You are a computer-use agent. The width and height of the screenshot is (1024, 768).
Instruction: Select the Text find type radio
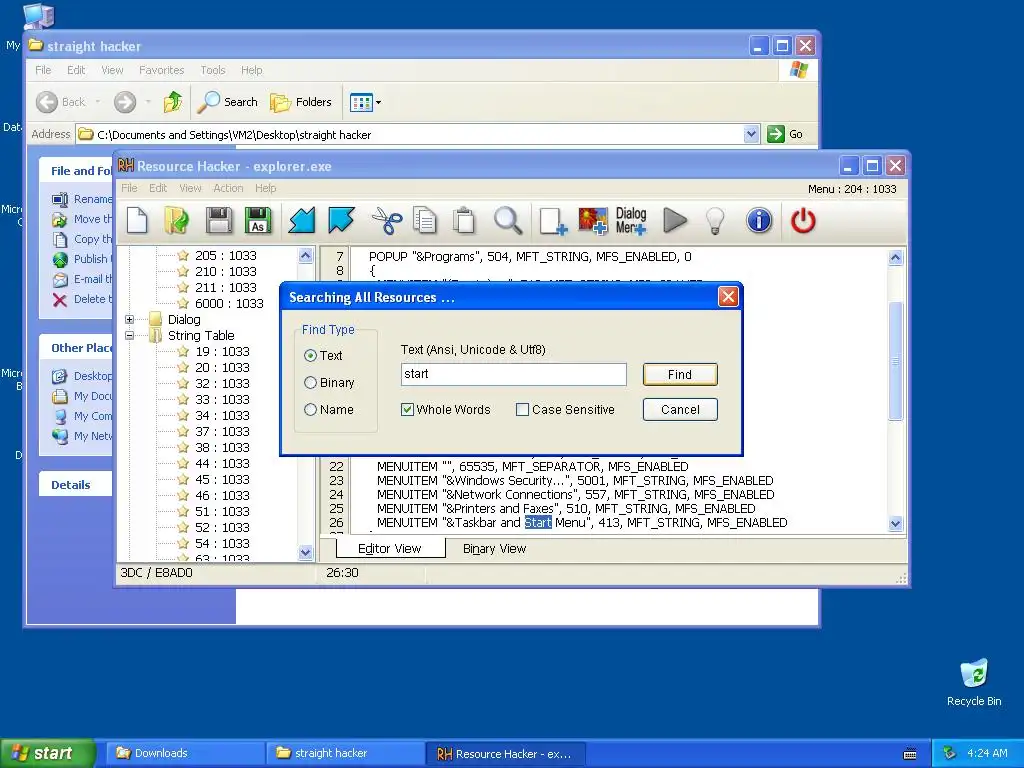pyautogui.click(x=310, y=356)
